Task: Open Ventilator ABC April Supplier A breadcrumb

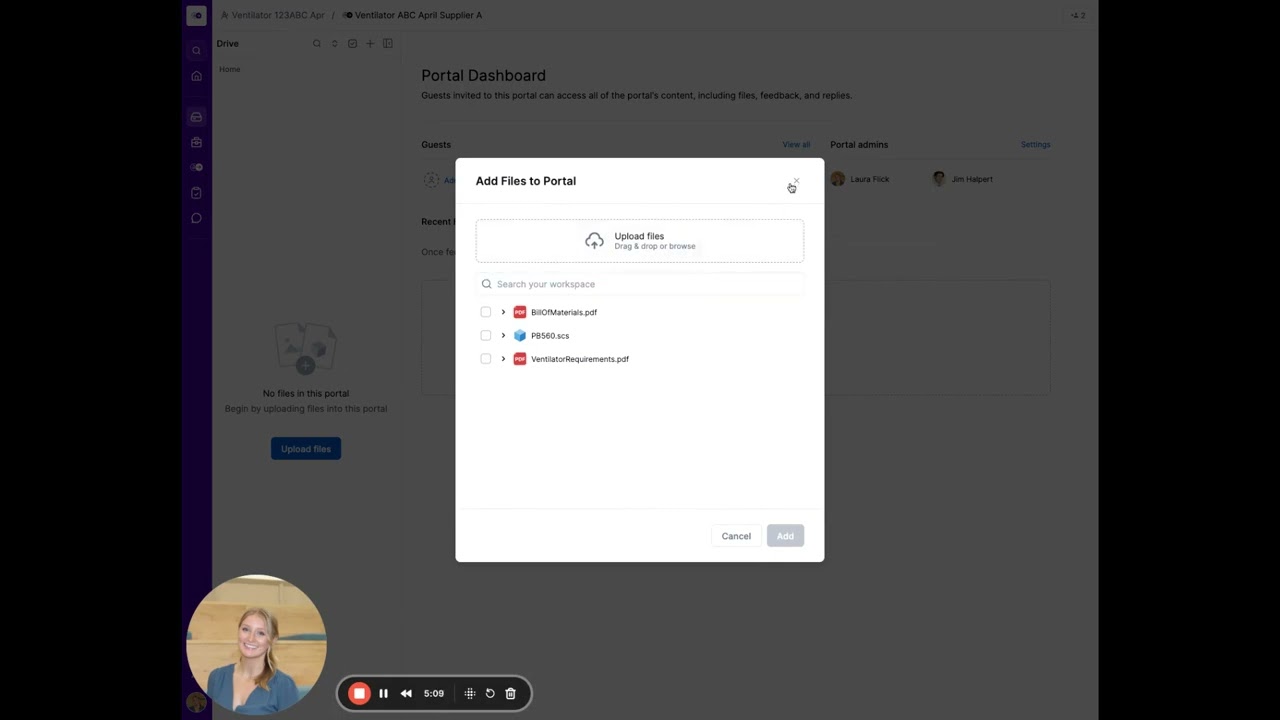Action: [412, 15]
